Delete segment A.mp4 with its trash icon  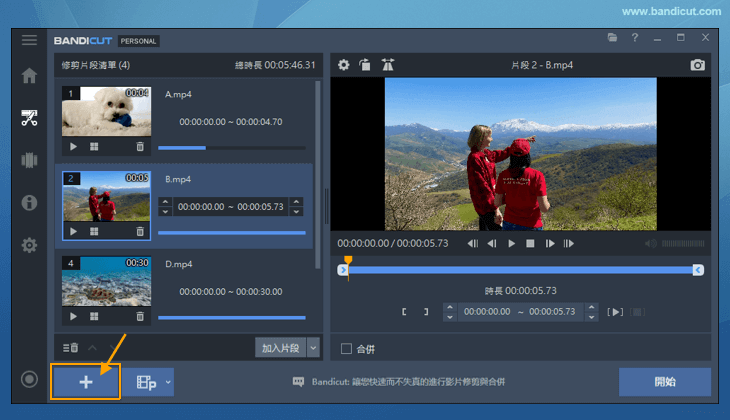140,146
